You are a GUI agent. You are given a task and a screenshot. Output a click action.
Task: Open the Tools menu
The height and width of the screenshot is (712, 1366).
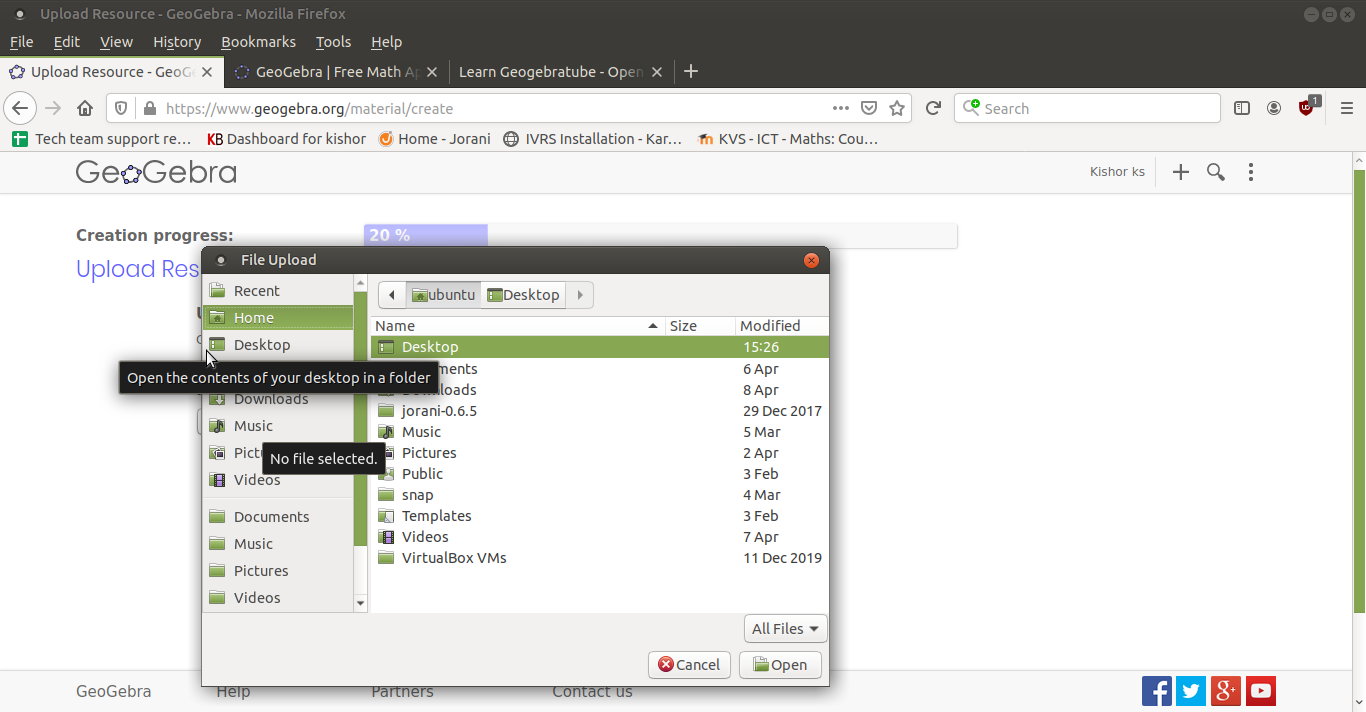pos(333,41)
